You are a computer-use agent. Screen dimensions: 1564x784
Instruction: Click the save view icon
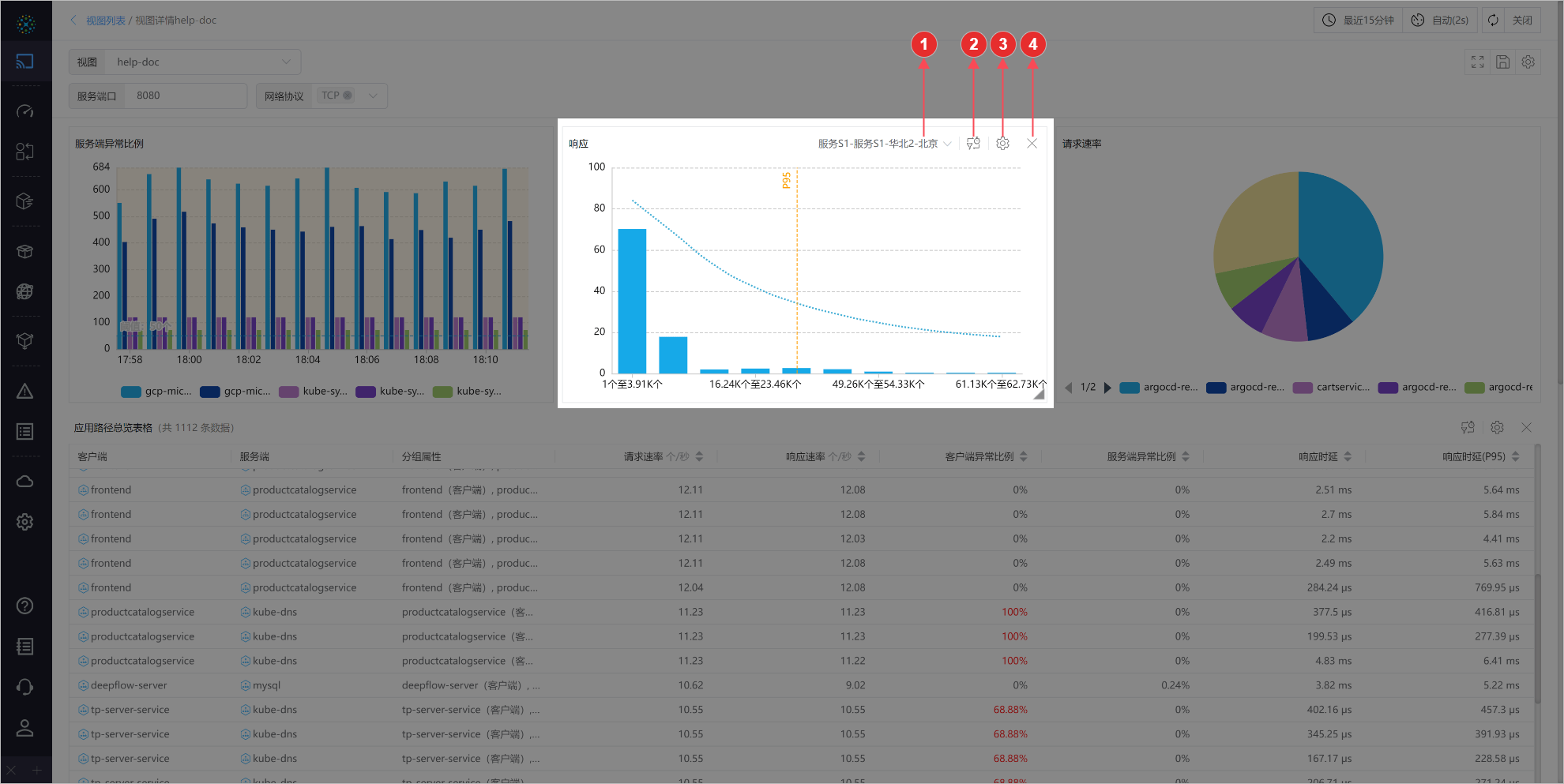coord(1502,62)
